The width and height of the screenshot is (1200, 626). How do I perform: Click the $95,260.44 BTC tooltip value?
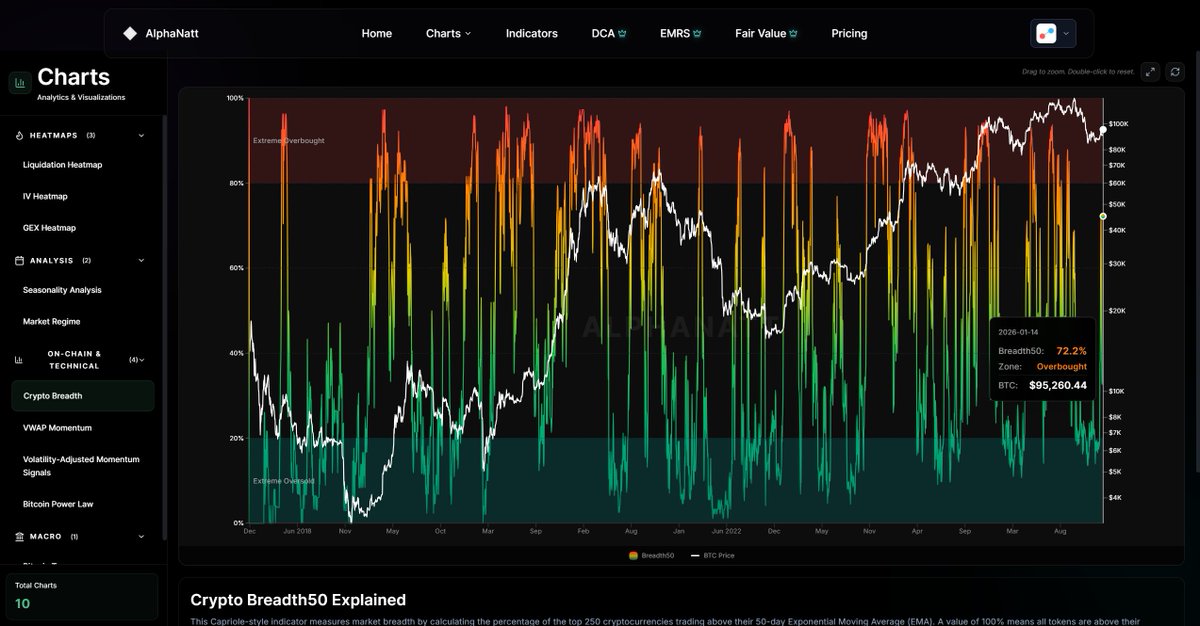point(1058,385)
